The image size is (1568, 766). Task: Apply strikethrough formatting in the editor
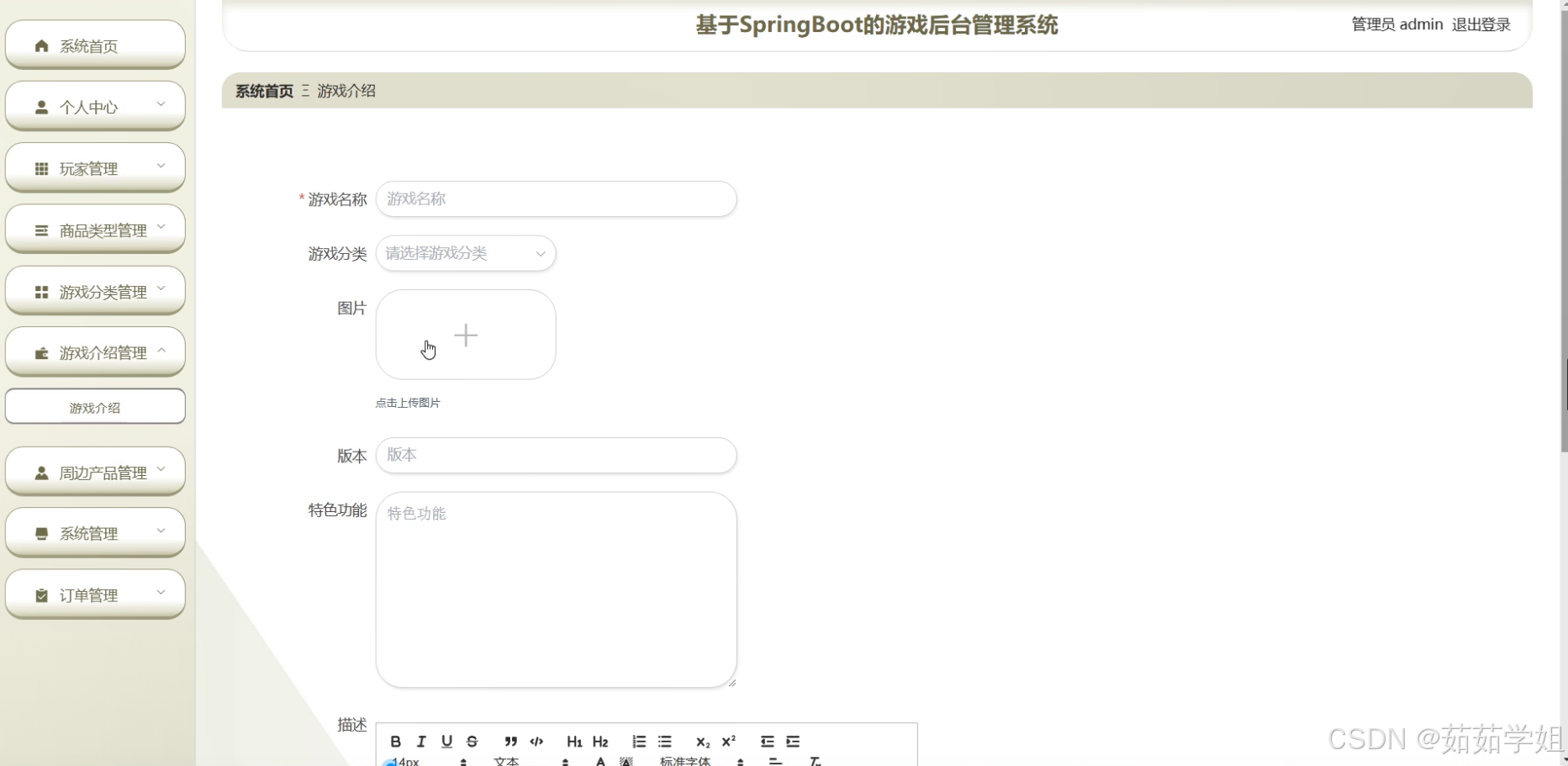(472, 741)
